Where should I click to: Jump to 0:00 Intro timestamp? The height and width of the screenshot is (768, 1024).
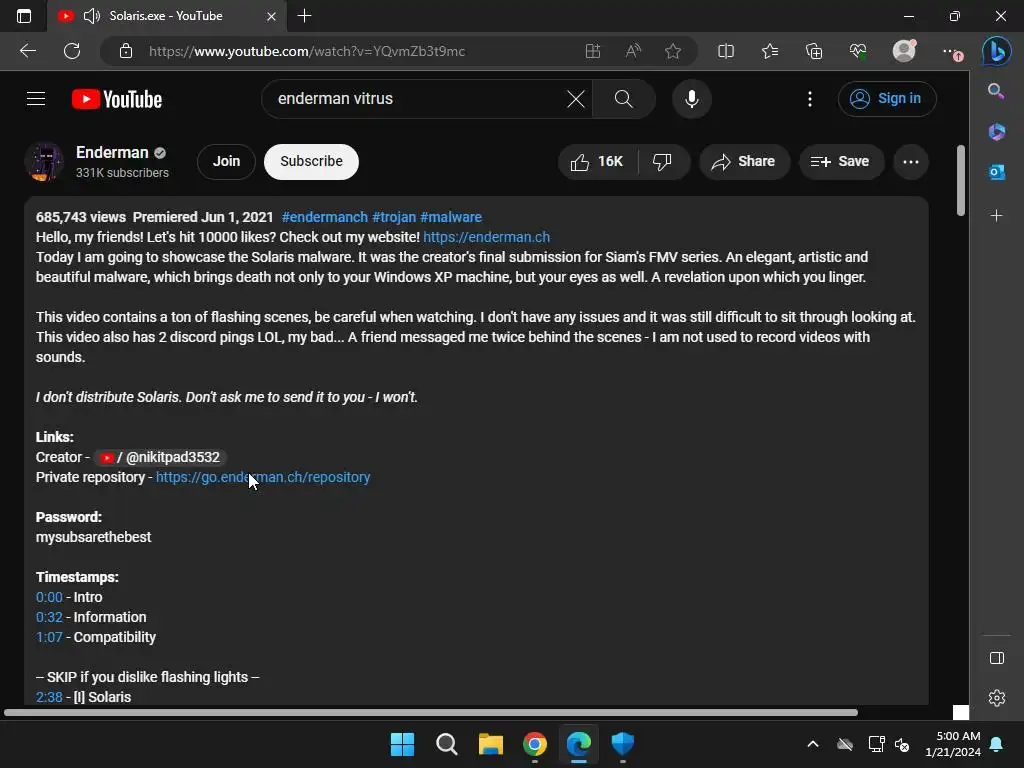click(x=49, y=597)
